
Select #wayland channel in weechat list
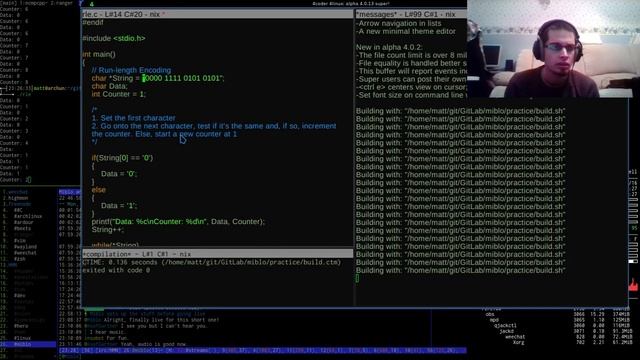click(x=25, y=247)
